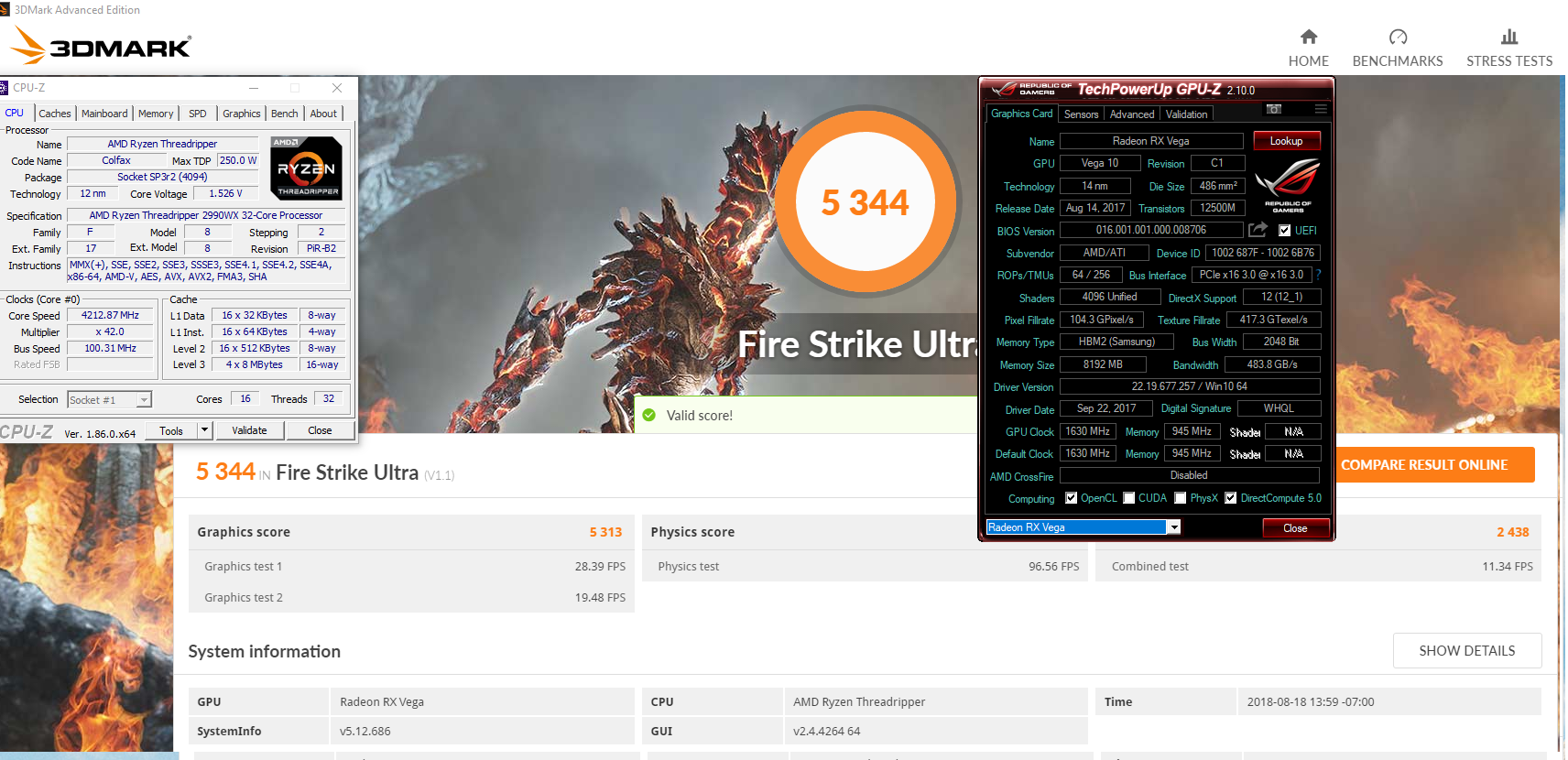This screenshot has width=1568, height=760.
Task: Switch to the Mainboard tab in CPU-Z
Action: tap(104, 114)
